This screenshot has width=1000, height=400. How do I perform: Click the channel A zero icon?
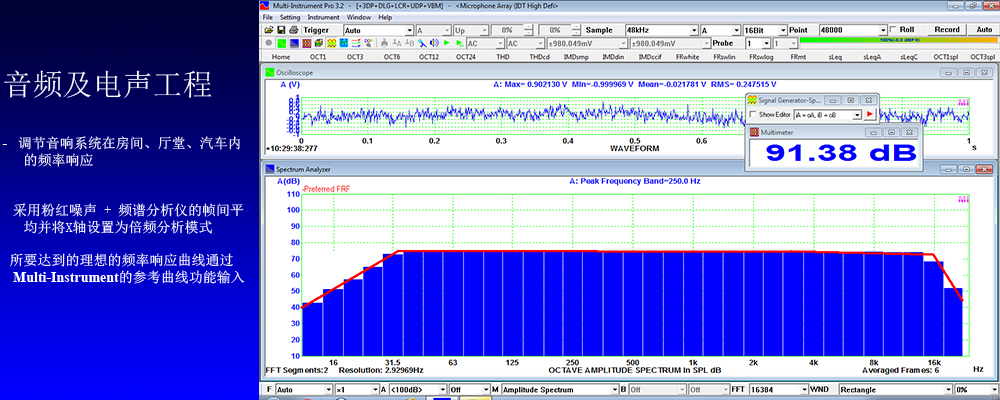point(397,43)
